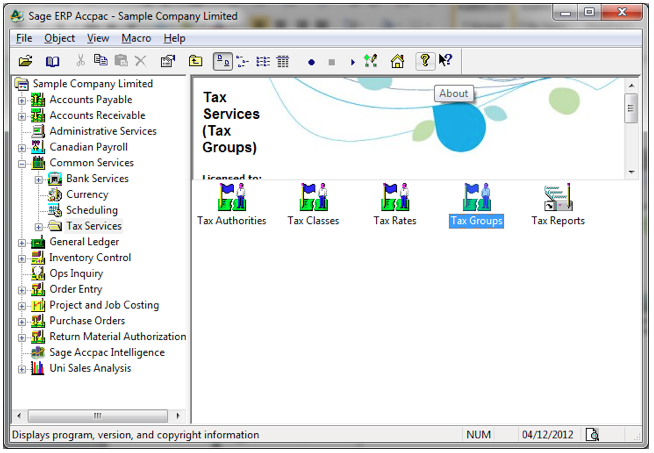The width and height of the screenshot is (654, 453).
Task: Expand the Canadian Payroll tree node
Action: tap(22, 148)
